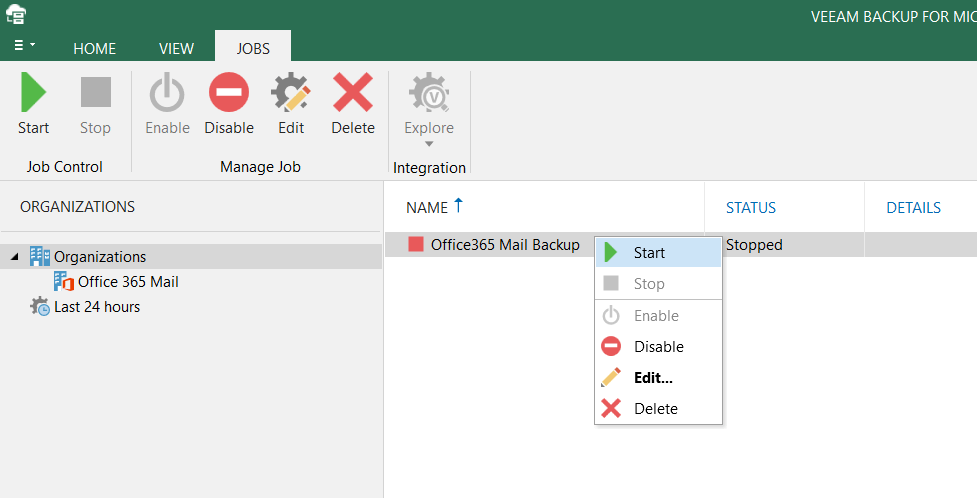Click the Enable power icon in ribbon
The width and height of the screenshot is (977, 498).
tap(167, 94)
